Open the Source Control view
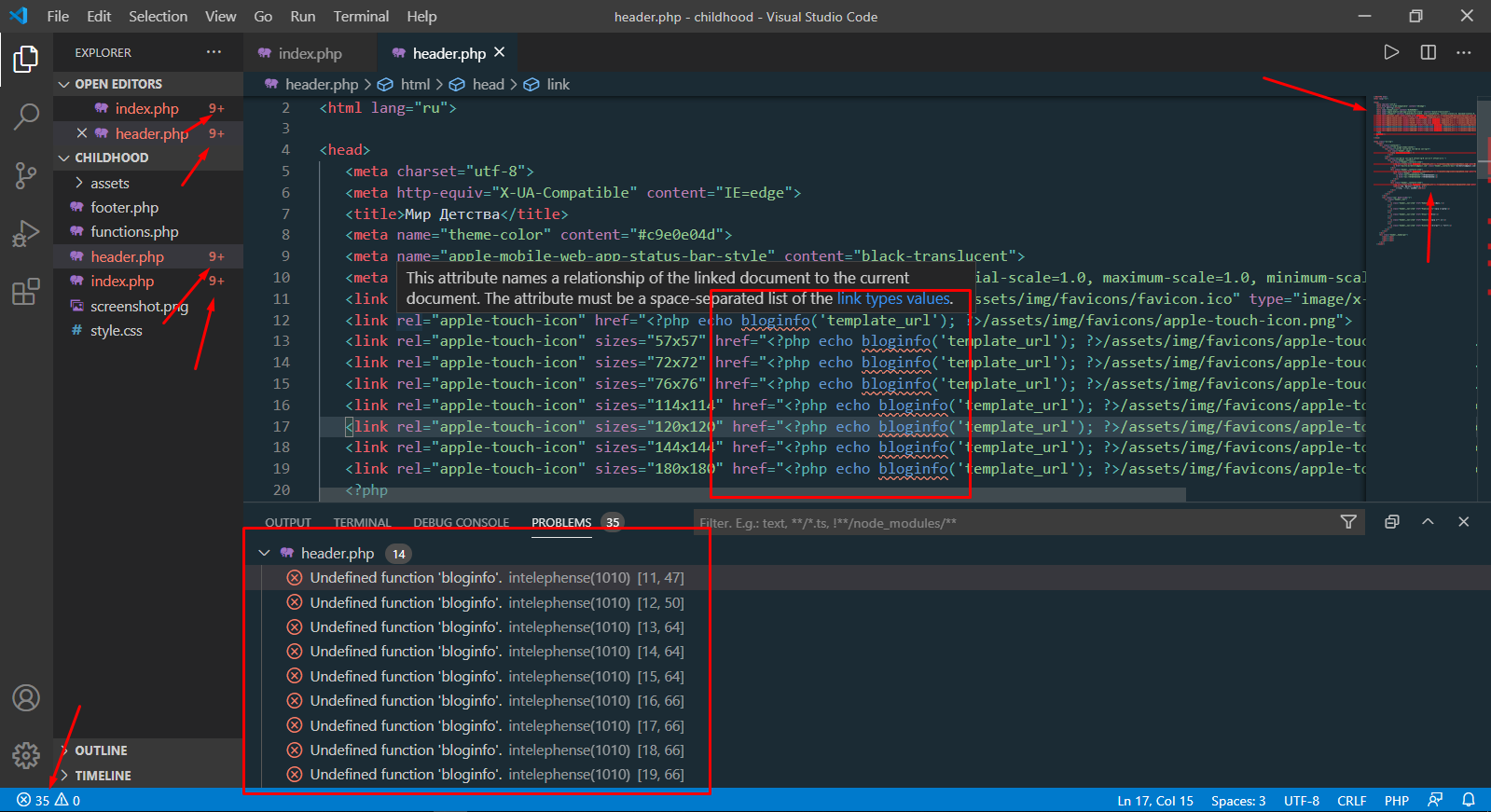This screenshot has height=812, width=1491. click(x=26, y=175)
